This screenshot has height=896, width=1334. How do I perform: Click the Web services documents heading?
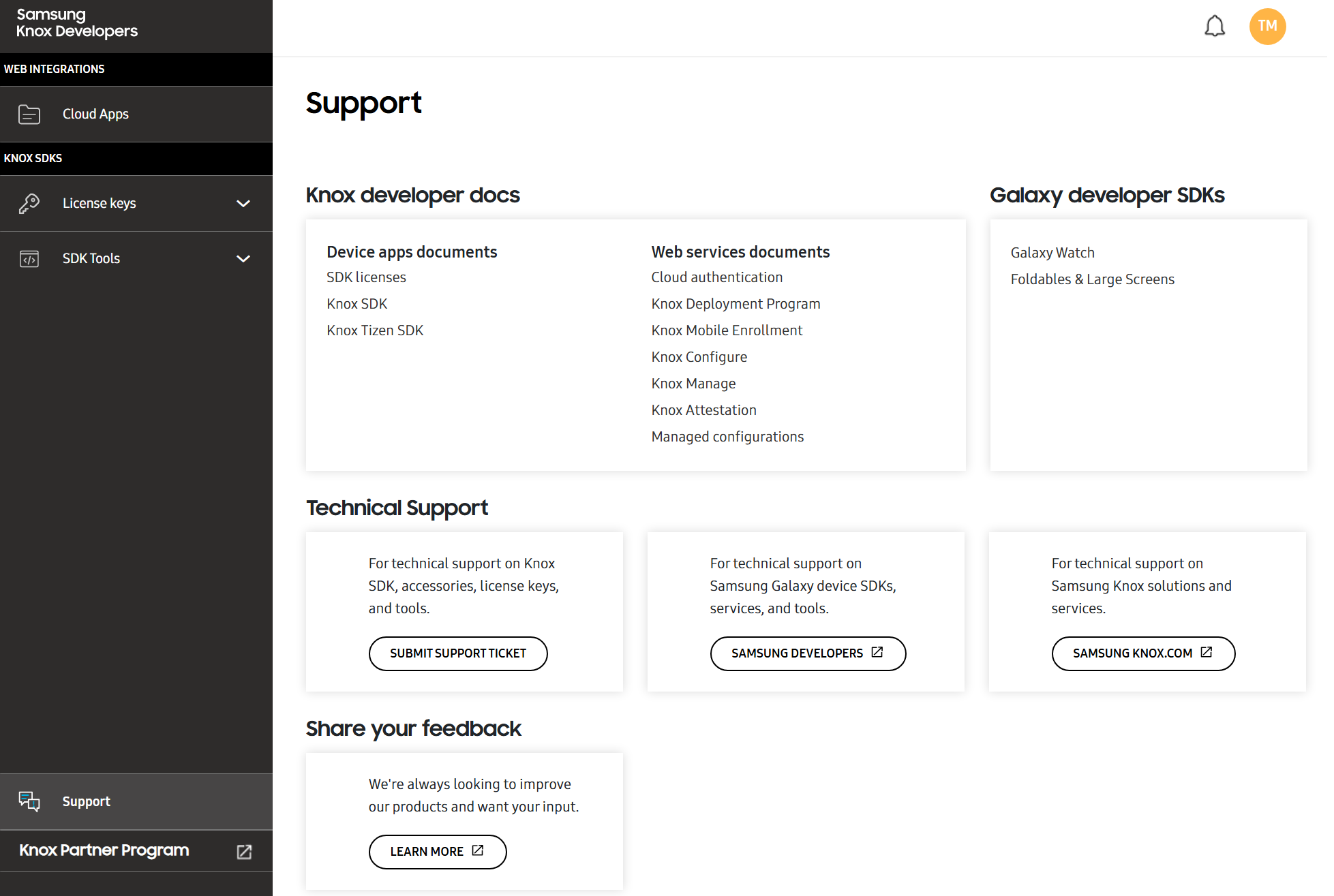coord(740,252)
